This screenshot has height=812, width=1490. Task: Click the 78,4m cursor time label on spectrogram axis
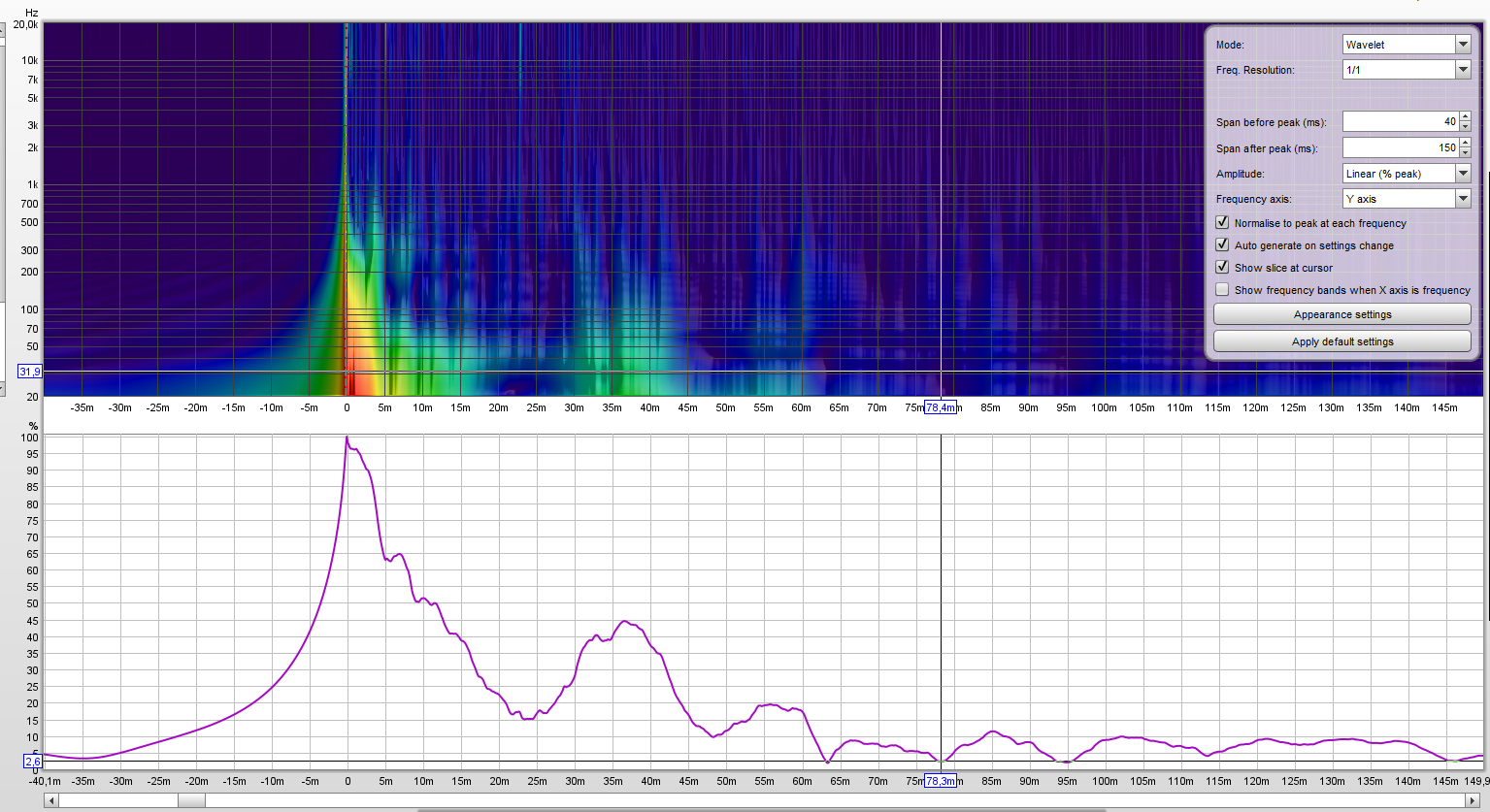[x=941, y=407]
